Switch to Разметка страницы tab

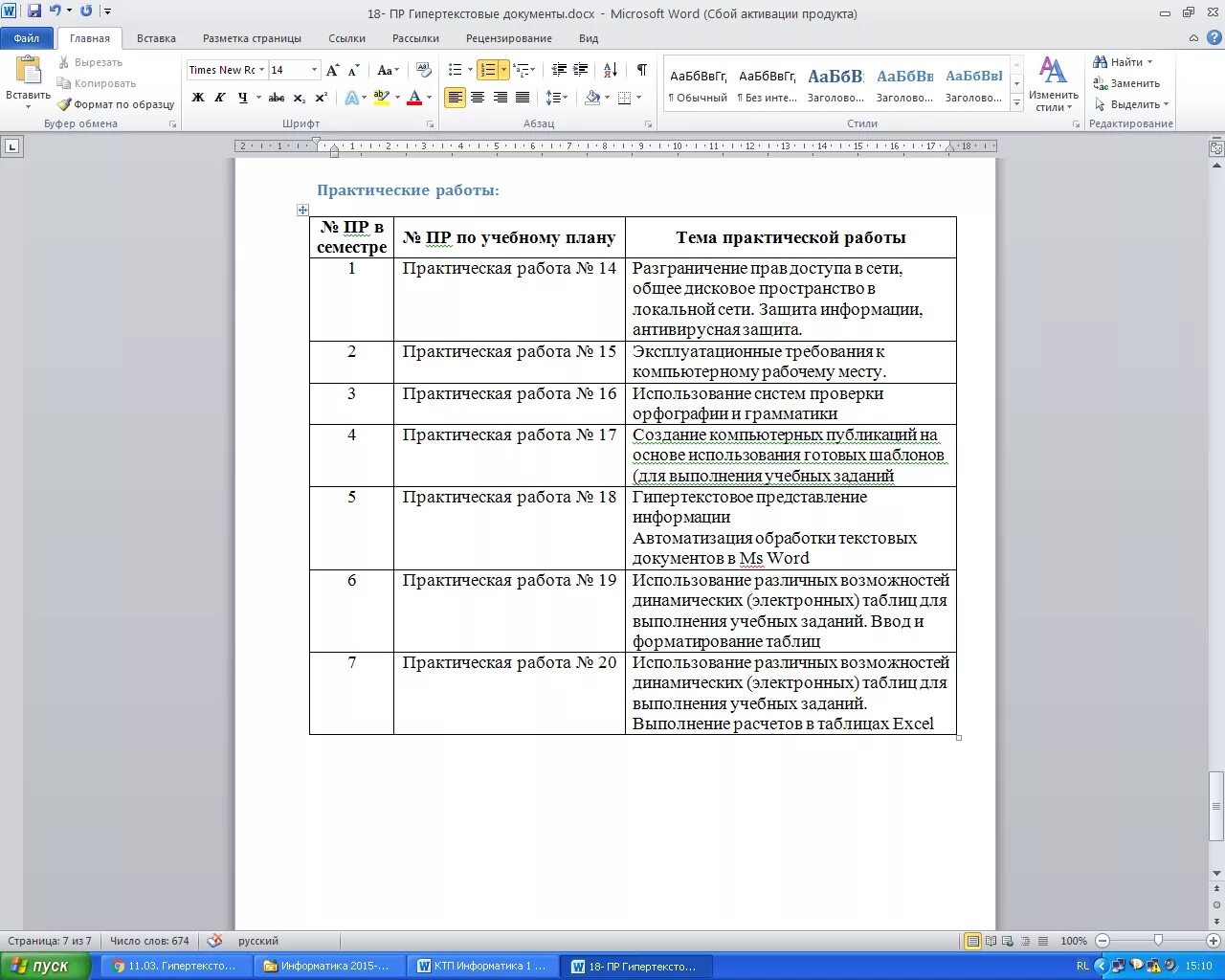(252, 38)
